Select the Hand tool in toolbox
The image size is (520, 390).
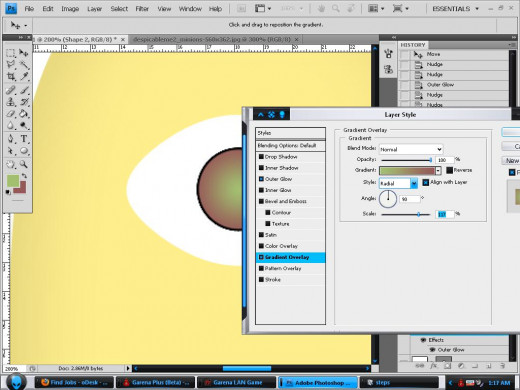pyautogui.click(x=11, y=164)
